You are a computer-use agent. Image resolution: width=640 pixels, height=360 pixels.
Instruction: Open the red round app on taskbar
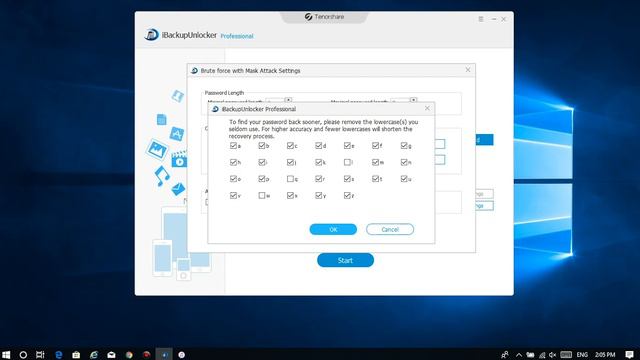coord(147,355)
